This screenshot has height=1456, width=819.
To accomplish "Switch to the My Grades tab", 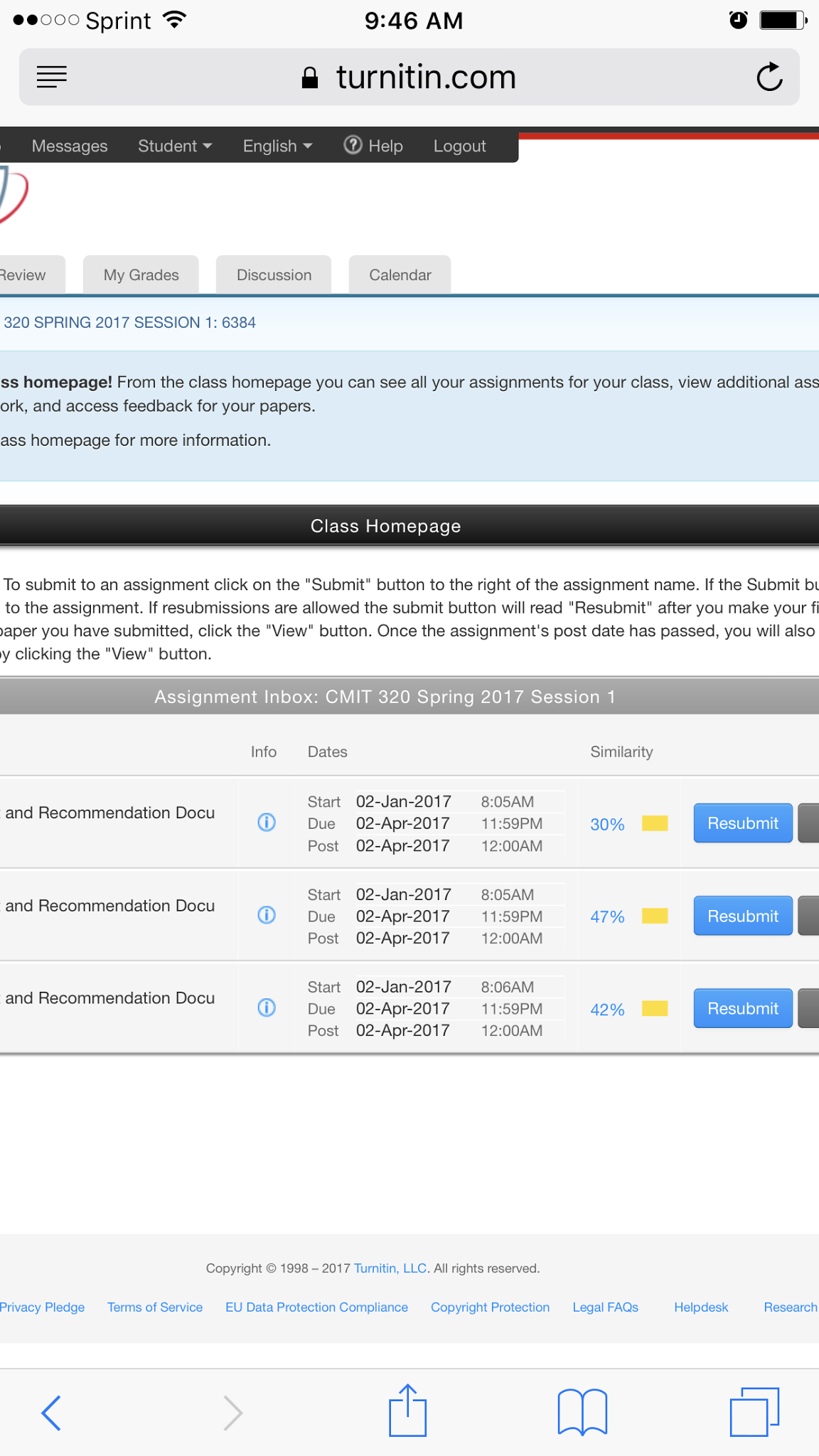I will (141, 274).
